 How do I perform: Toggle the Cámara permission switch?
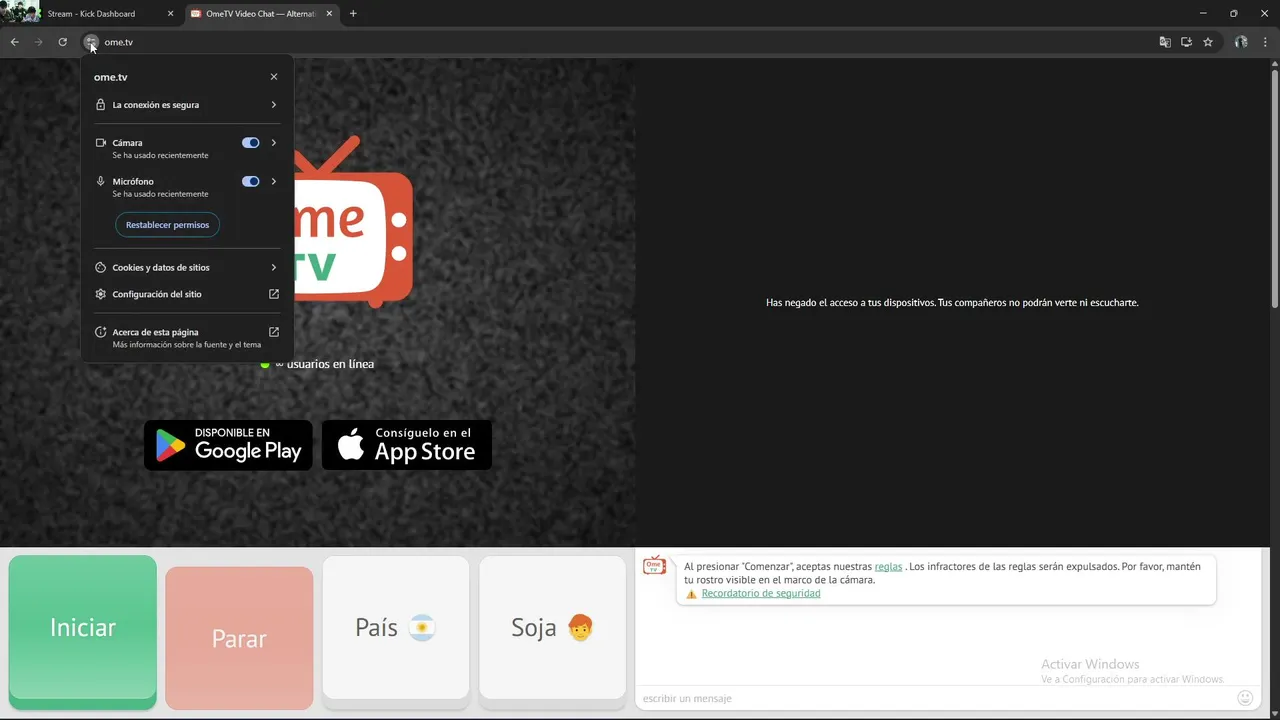coord(251,143)
